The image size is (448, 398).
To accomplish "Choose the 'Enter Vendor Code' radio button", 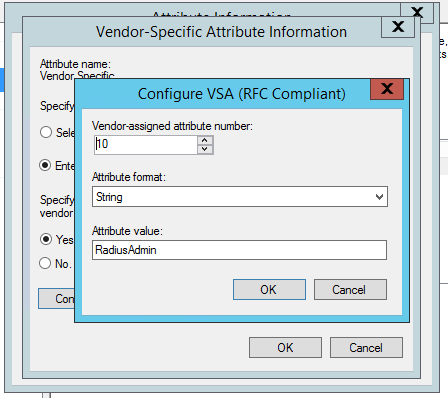I will 45,165.
